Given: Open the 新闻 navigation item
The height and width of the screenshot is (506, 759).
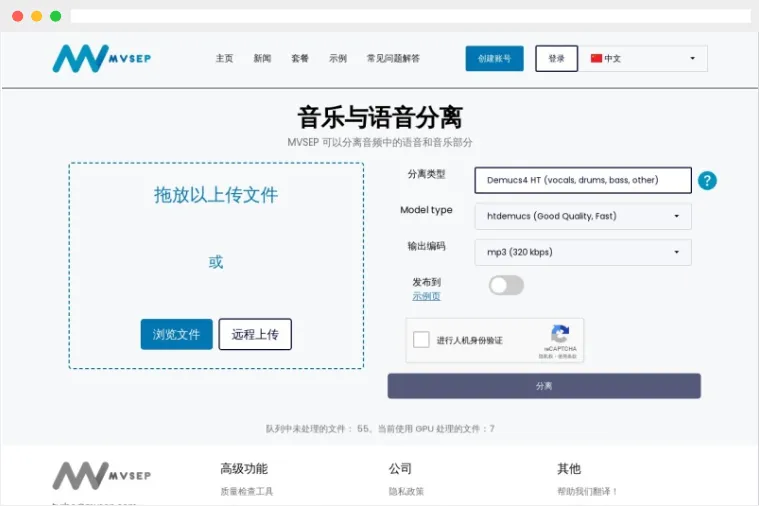Looking at the screenshot, I should pos(262,59).
